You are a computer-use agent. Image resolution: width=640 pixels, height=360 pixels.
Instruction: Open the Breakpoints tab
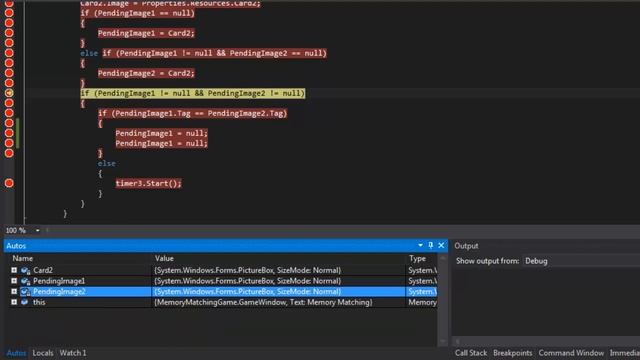pos(513,353)
